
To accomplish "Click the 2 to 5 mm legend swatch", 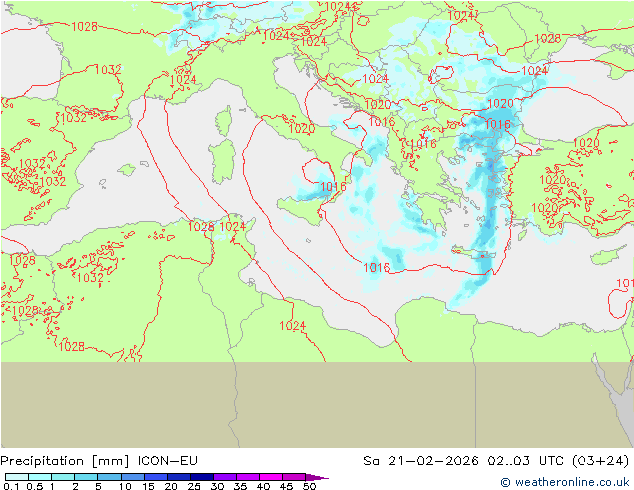I will point(86,477).
